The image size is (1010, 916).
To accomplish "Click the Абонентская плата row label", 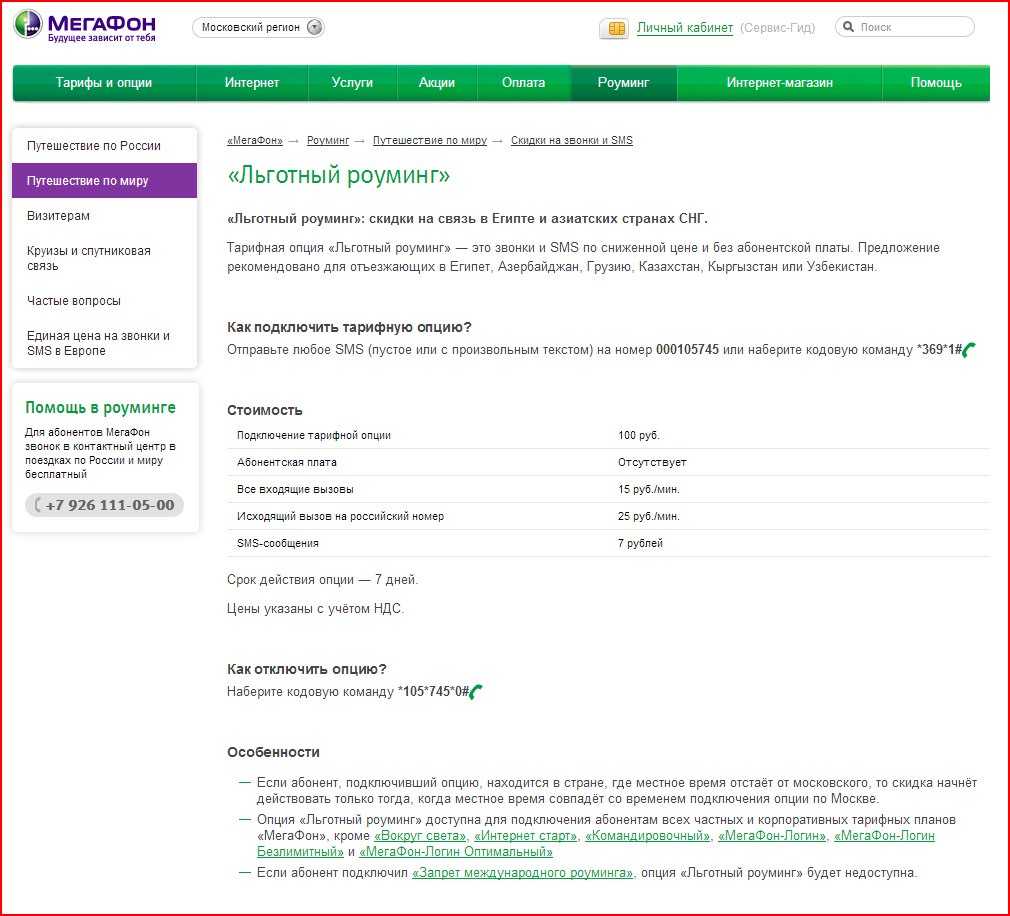I will click(x=287, y=463).
